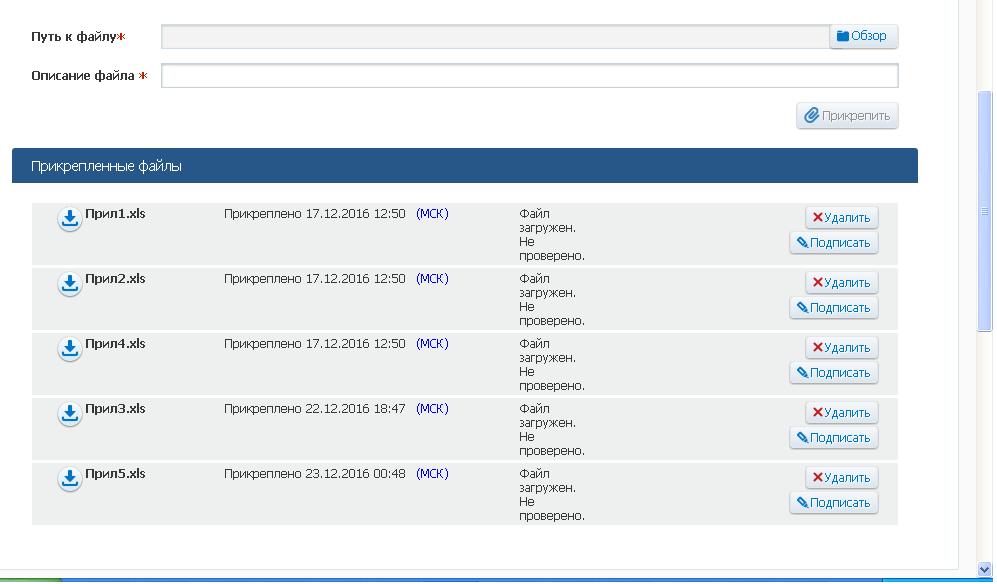The image size is (997, 584).
Task: Sign the Прил5.xls attachment
Action: (833, 503)
